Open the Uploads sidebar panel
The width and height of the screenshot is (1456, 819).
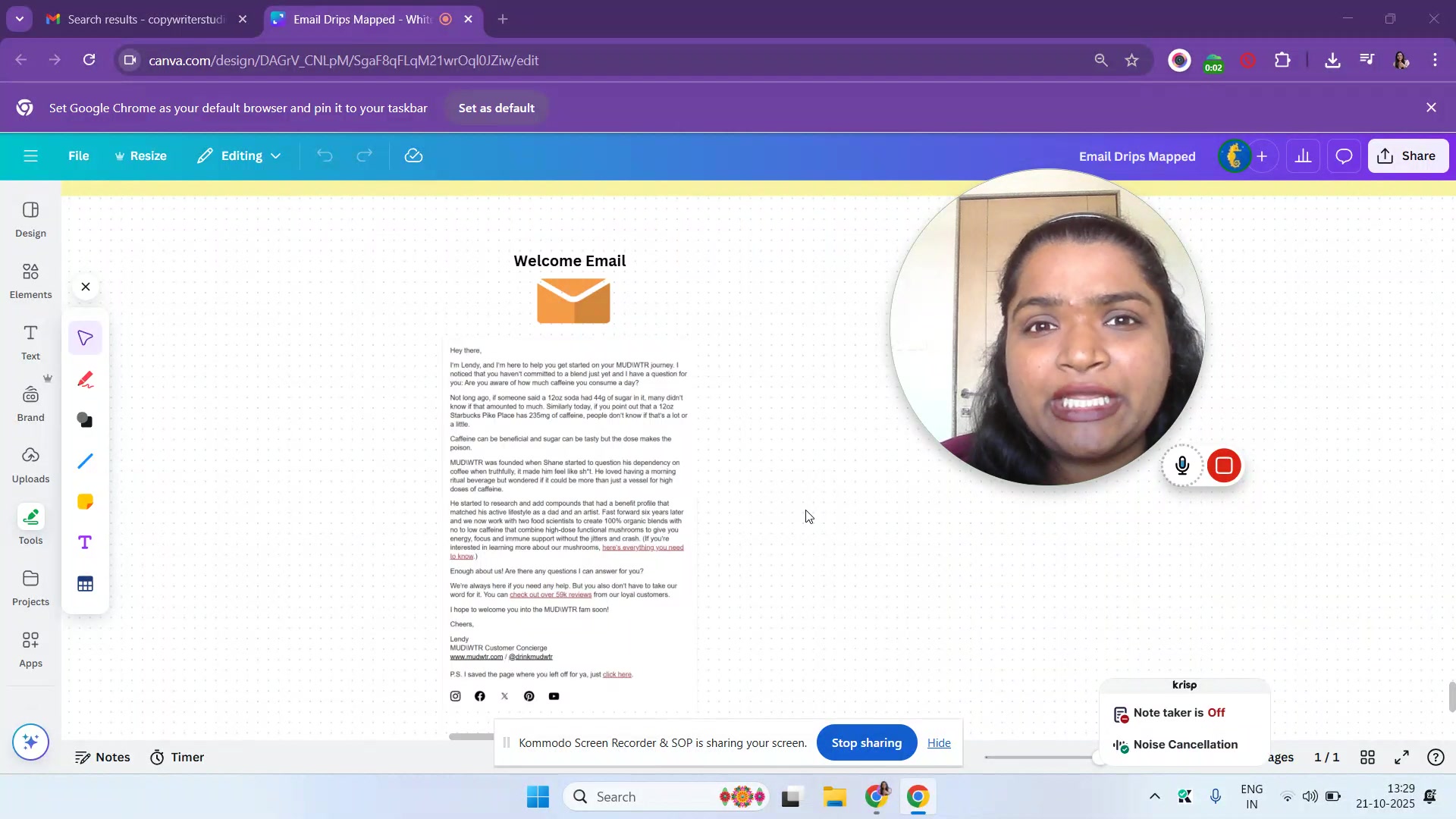click(30, 464)
